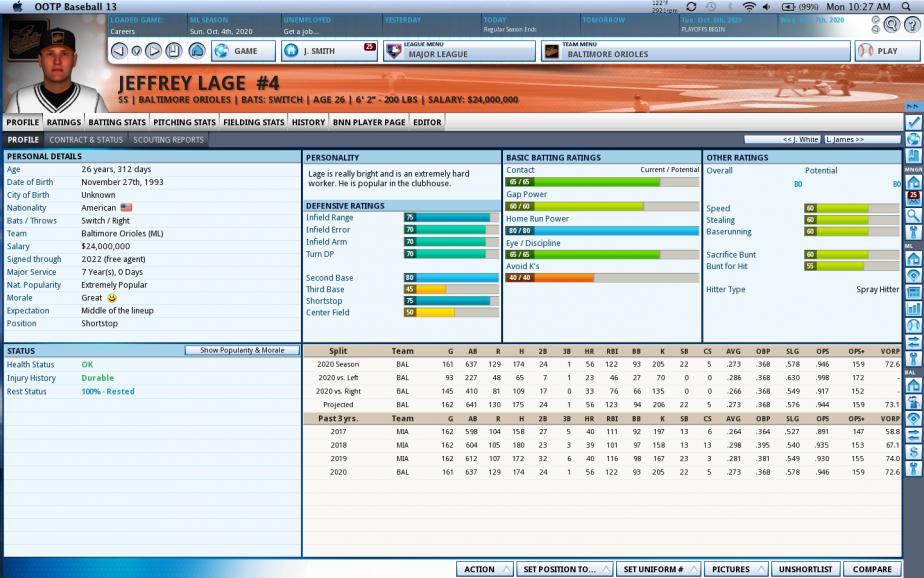Click the transactions arrows icon in ML sidebar section
This screenshot has width=924, height=578.
click(x=913, y=342)
